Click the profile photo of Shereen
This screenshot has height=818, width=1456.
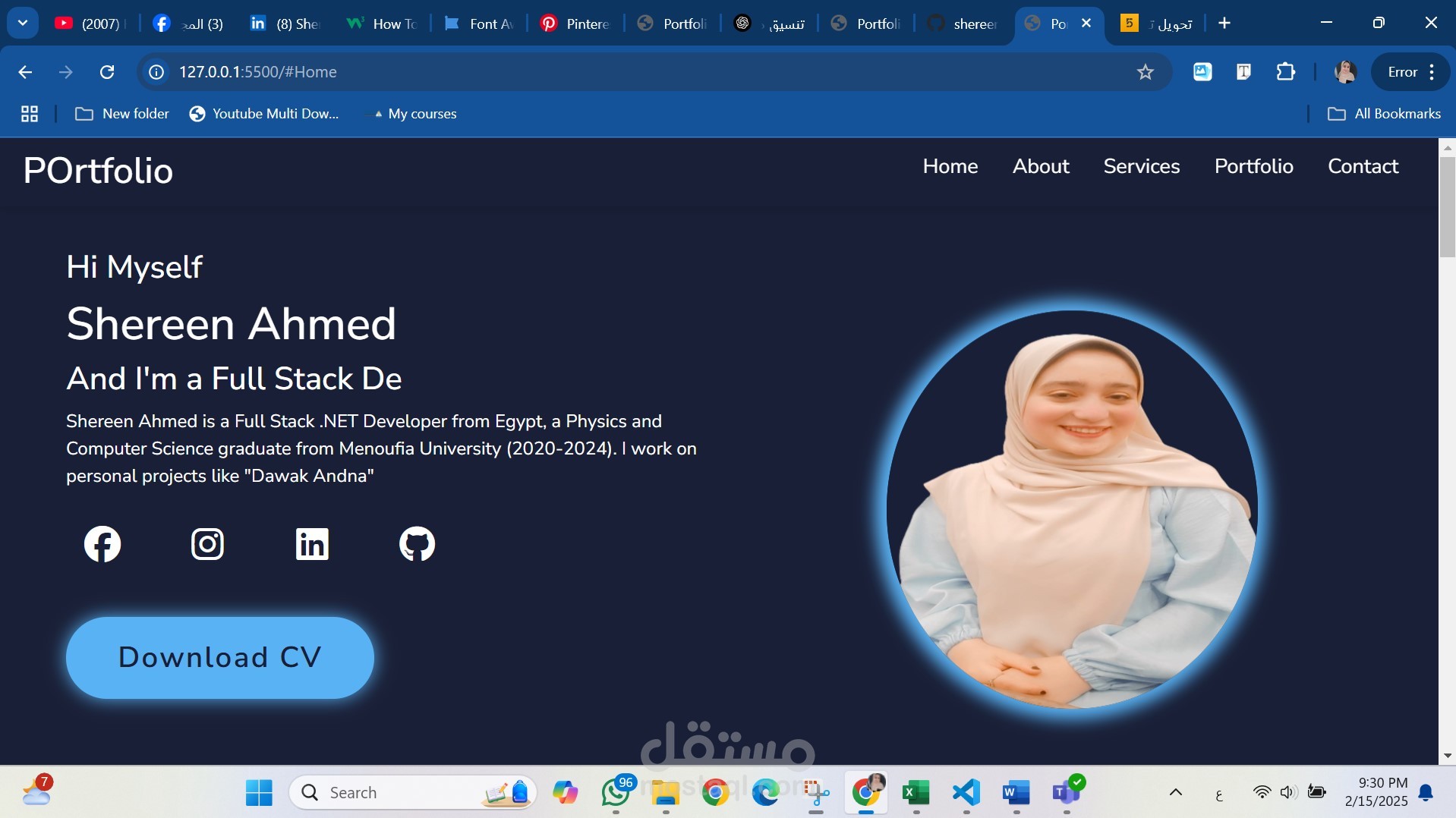[x=1072, y=509]
